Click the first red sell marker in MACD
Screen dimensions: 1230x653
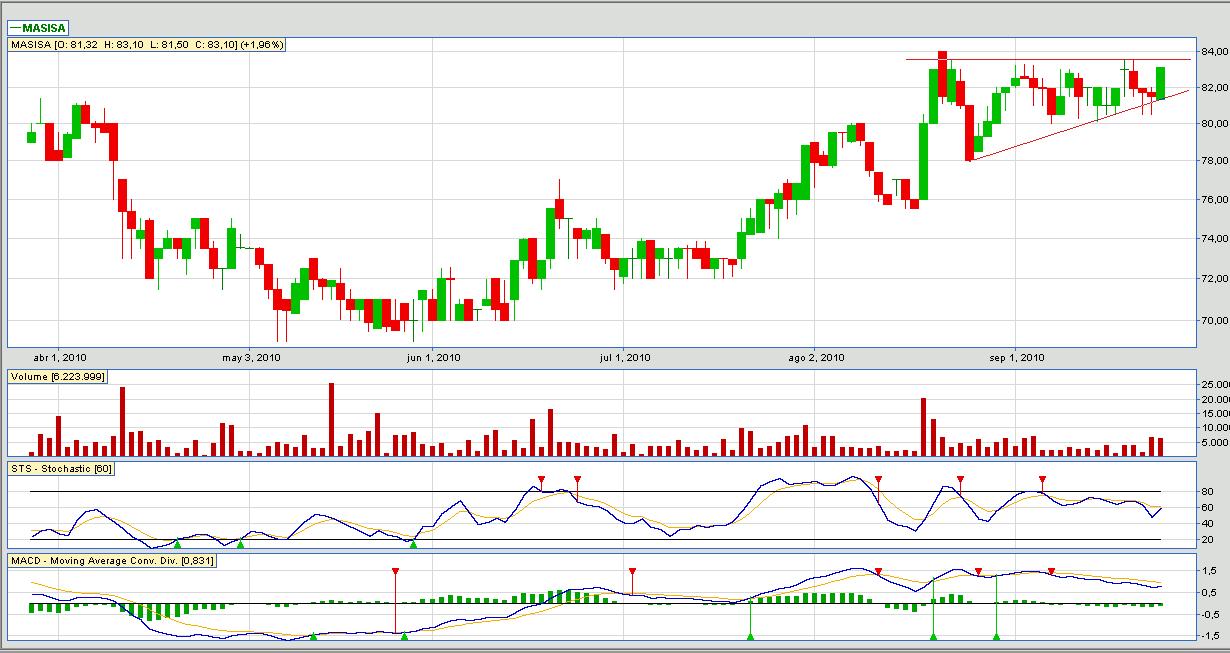tap(395, 571)
